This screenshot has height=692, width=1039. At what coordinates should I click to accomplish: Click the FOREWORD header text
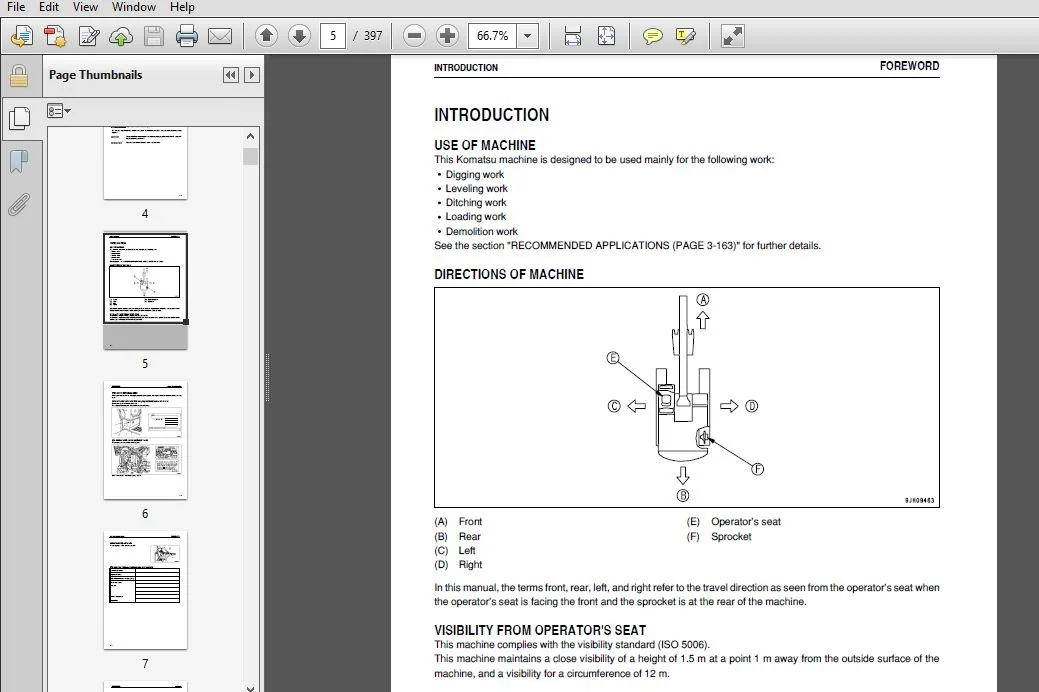[x=909, y=66]
